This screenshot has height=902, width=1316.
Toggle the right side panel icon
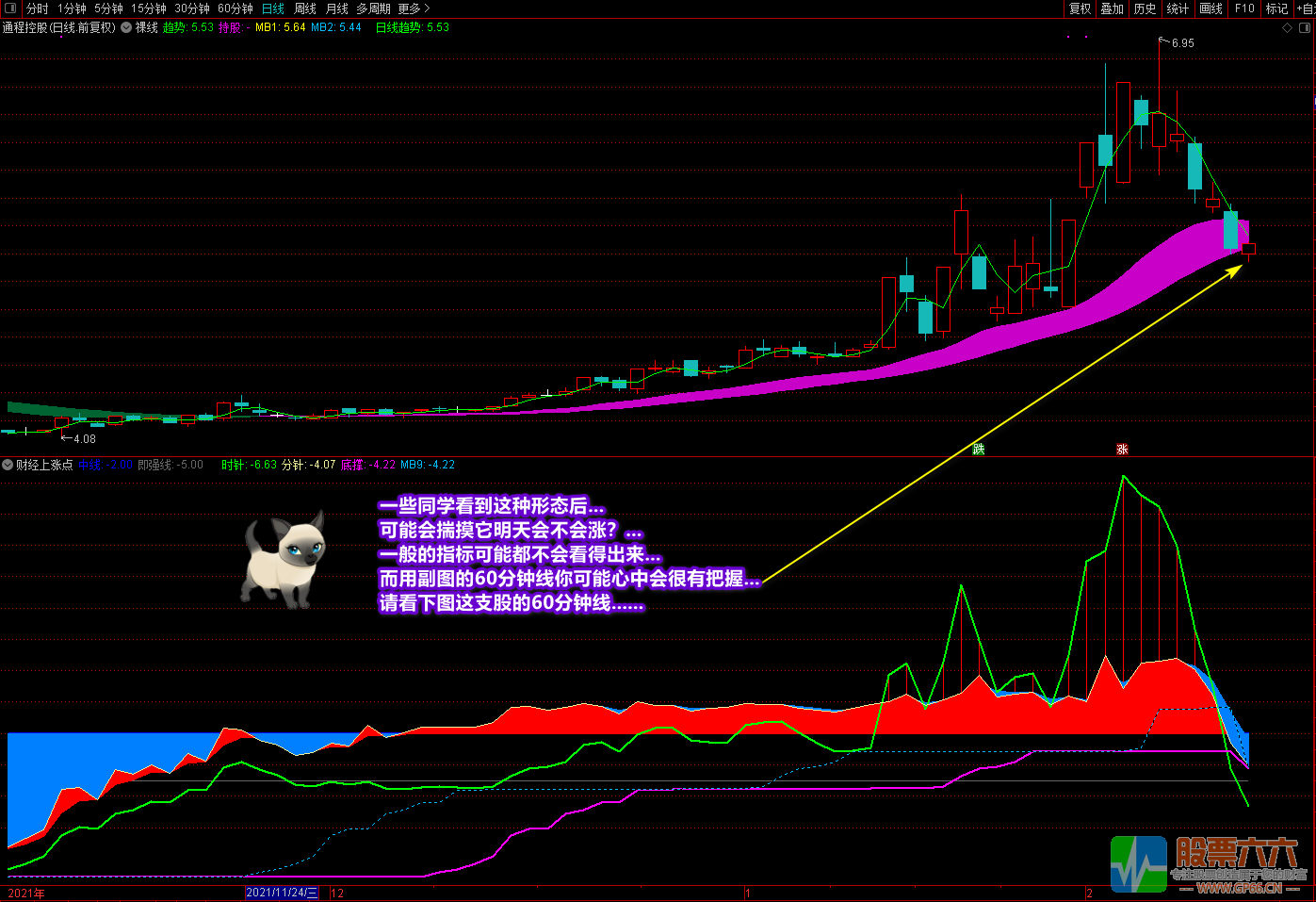(x=1304, y=28)
